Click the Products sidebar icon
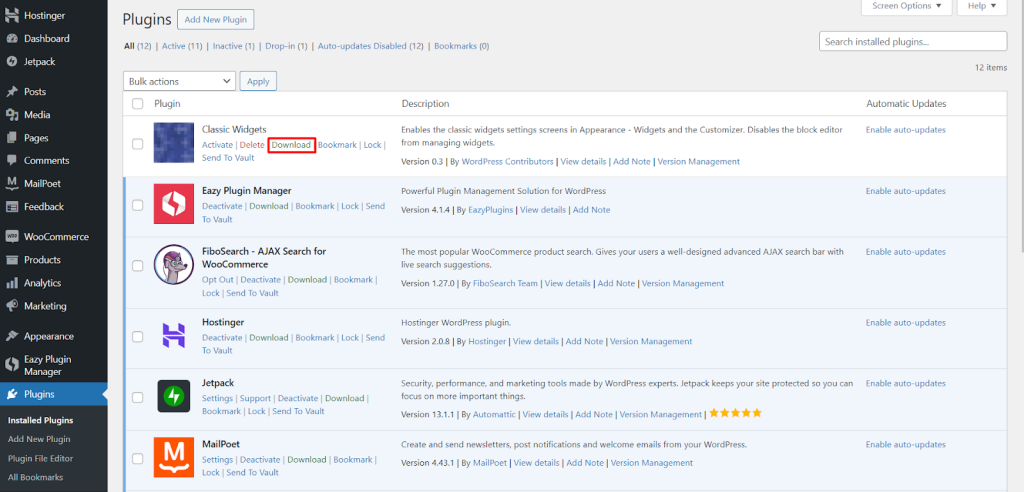 [12, 259]
